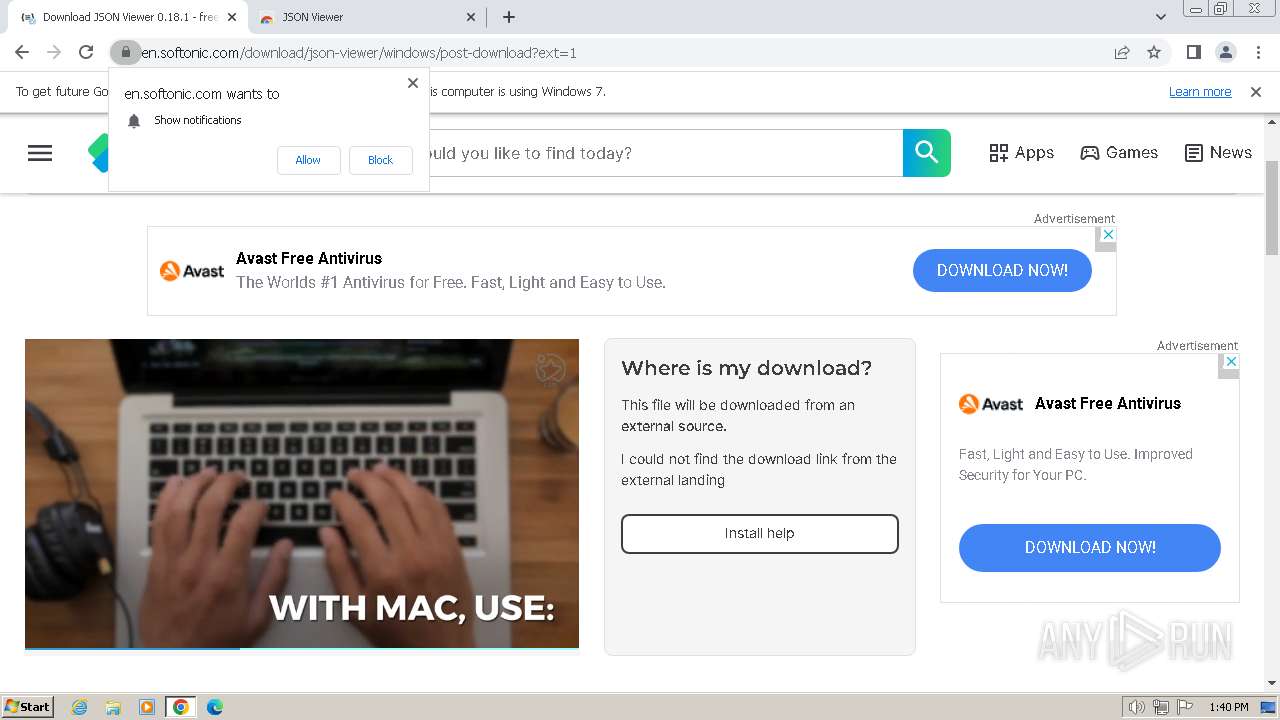Open File Explorer from the taskbar

point(113,707)
